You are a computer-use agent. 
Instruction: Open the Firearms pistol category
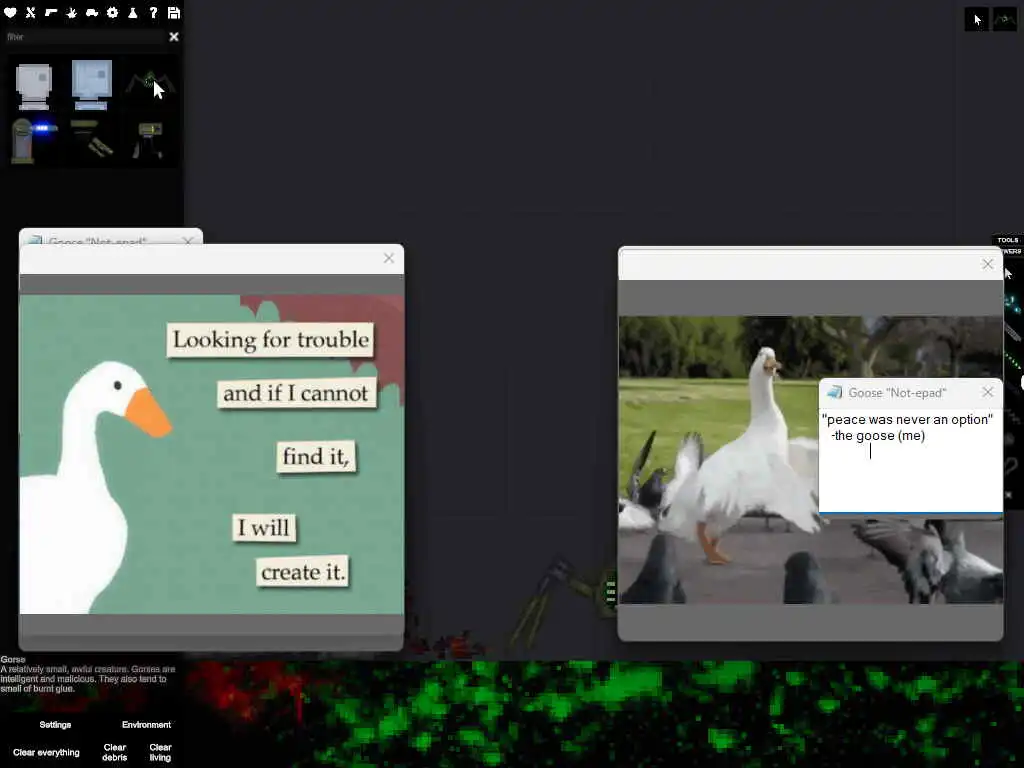tap(51, 12)
